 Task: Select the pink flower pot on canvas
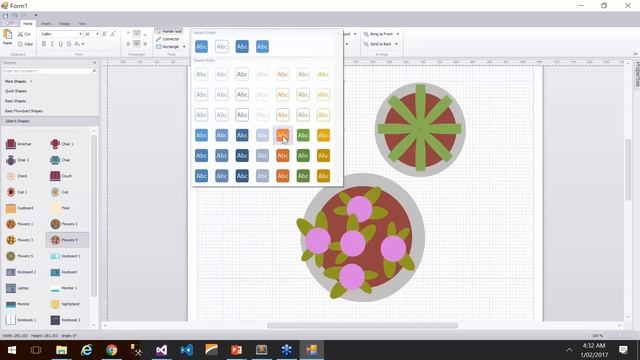(x=361, y=238)
